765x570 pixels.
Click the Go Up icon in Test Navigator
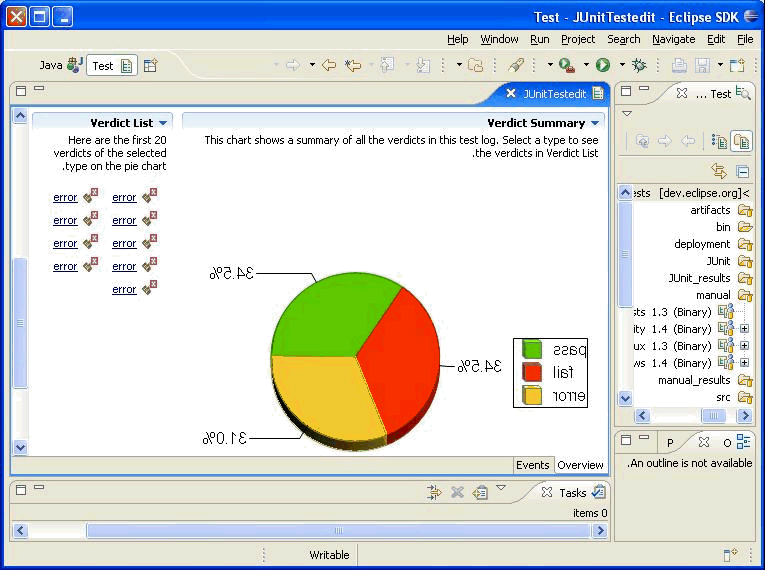[x=643, y=142]
